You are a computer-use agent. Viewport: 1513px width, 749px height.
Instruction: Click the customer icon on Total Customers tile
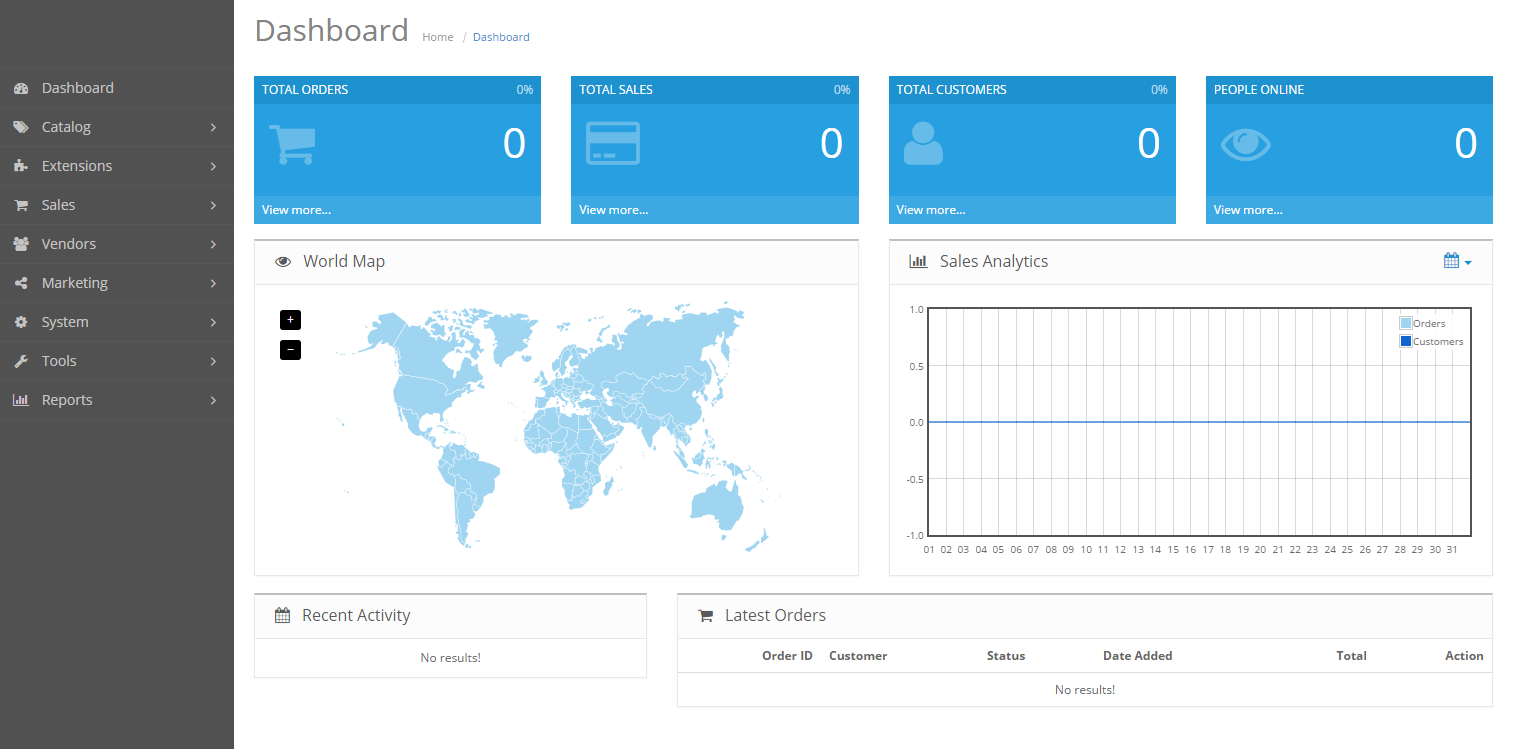point(922,143)
